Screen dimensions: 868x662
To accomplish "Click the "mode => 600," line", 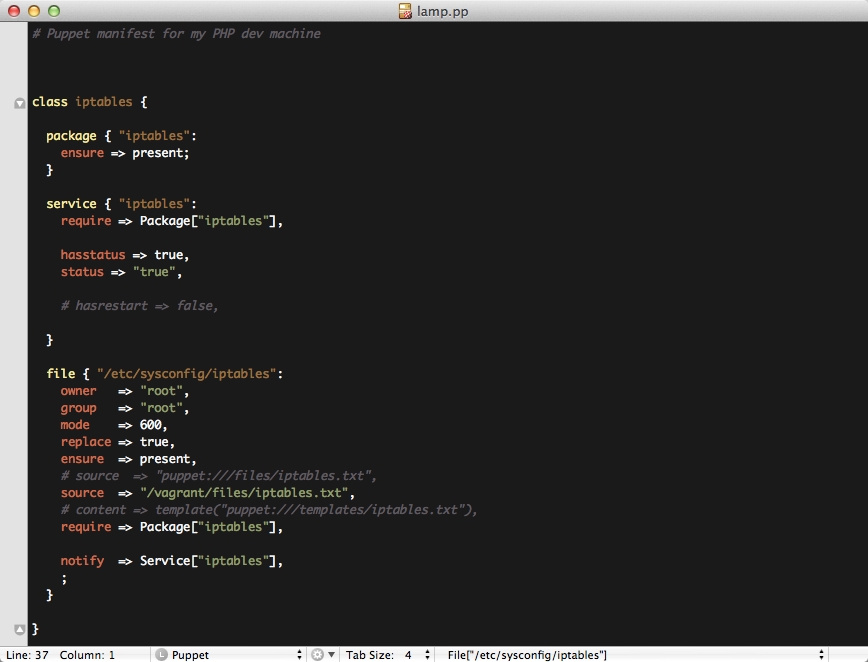I will tap(114, 425).
